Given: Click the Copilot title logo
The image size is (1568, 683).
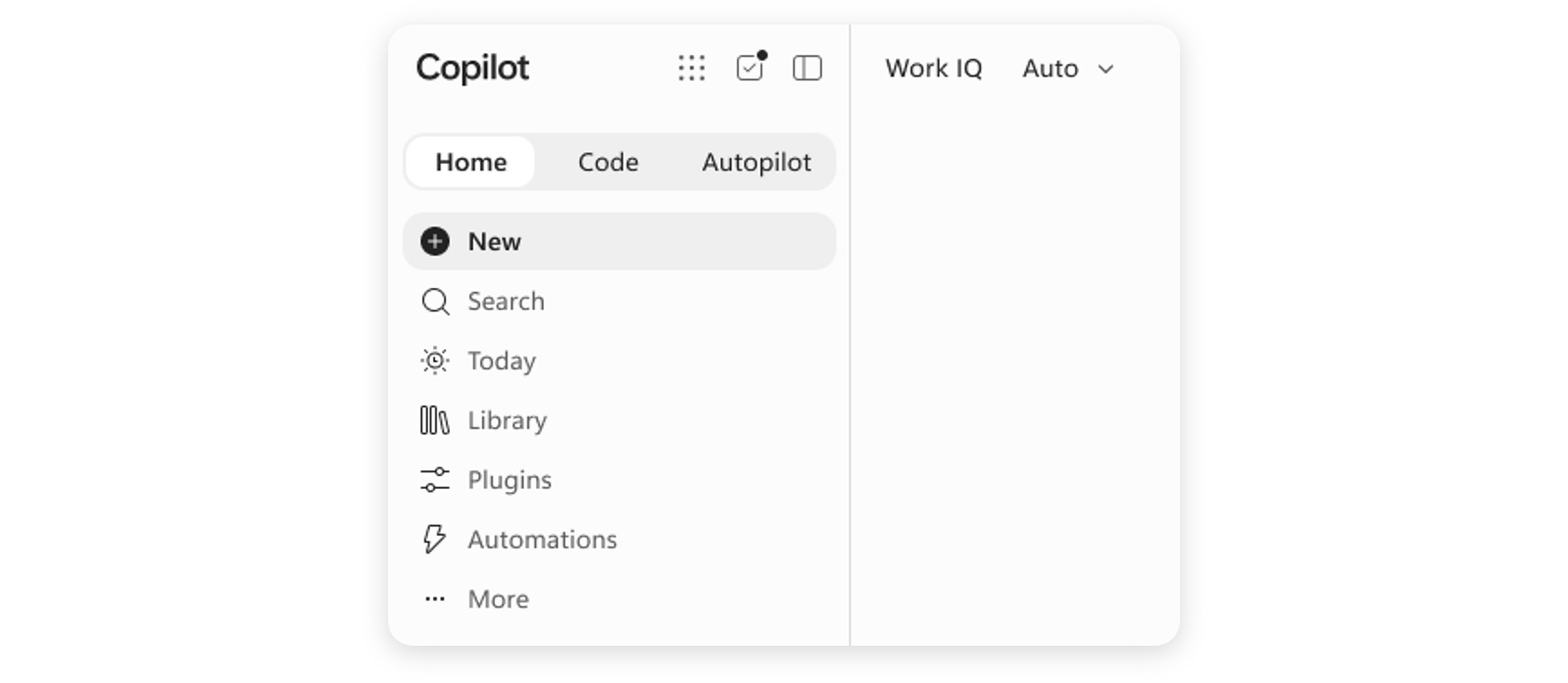Looking at the screenshot, I should (472, 68).
